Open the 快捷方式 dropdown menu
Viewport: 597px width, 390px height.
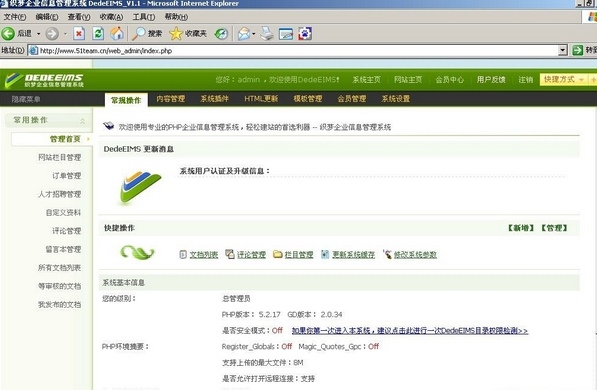click(x=564, y=79)
